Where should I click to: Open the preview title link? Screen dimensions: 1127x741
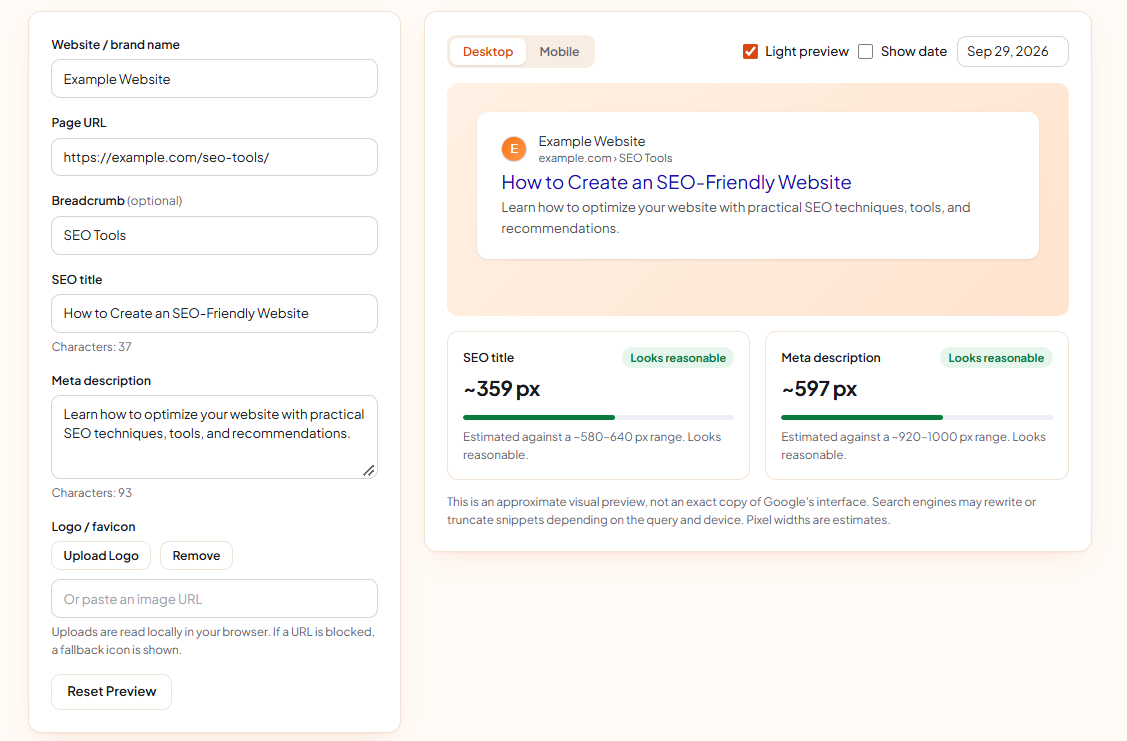(676, 183)
